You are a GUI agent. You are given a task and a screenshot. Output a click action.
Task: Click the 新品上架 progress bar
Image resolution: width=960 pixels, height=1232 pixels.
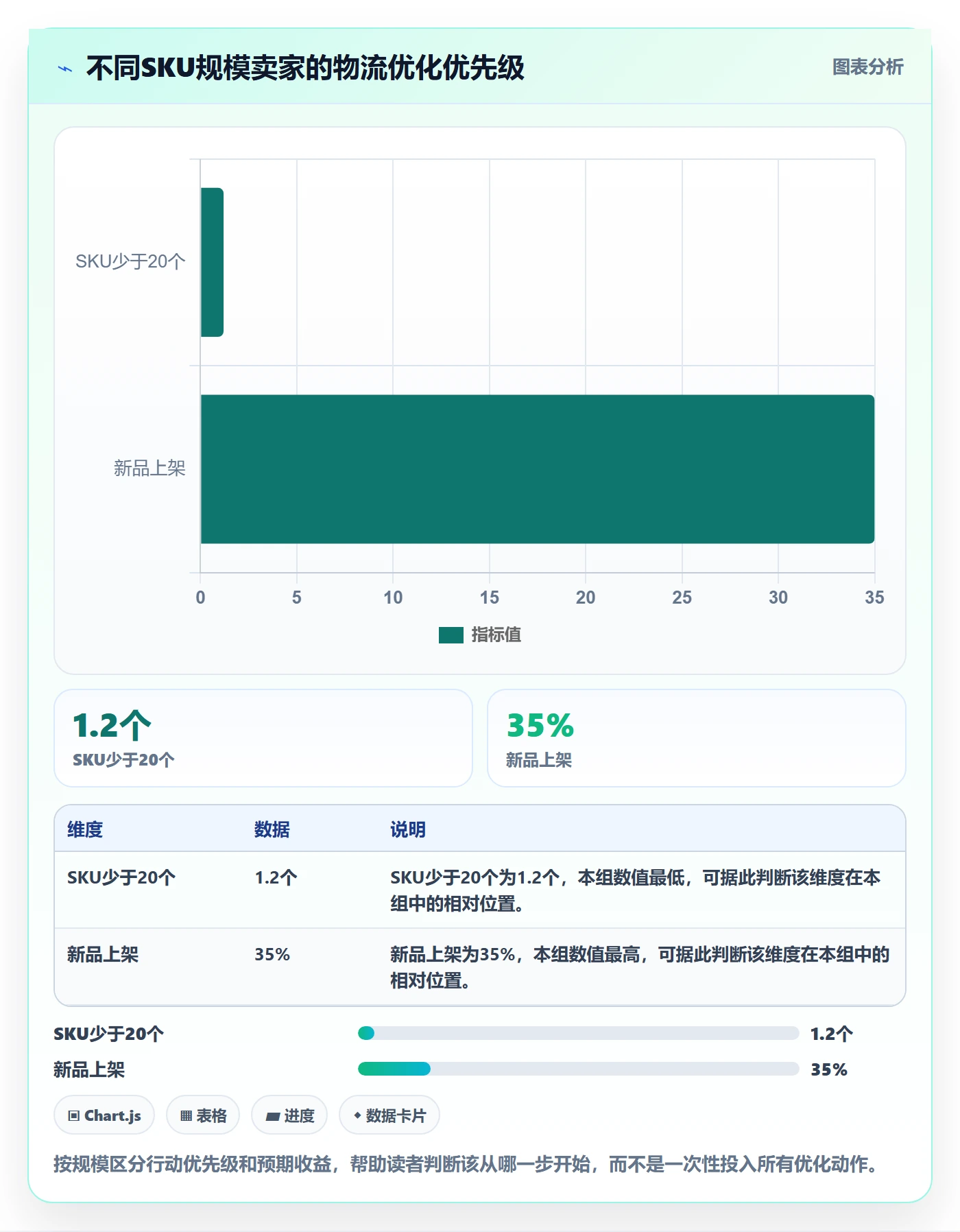click(578, 1069)
